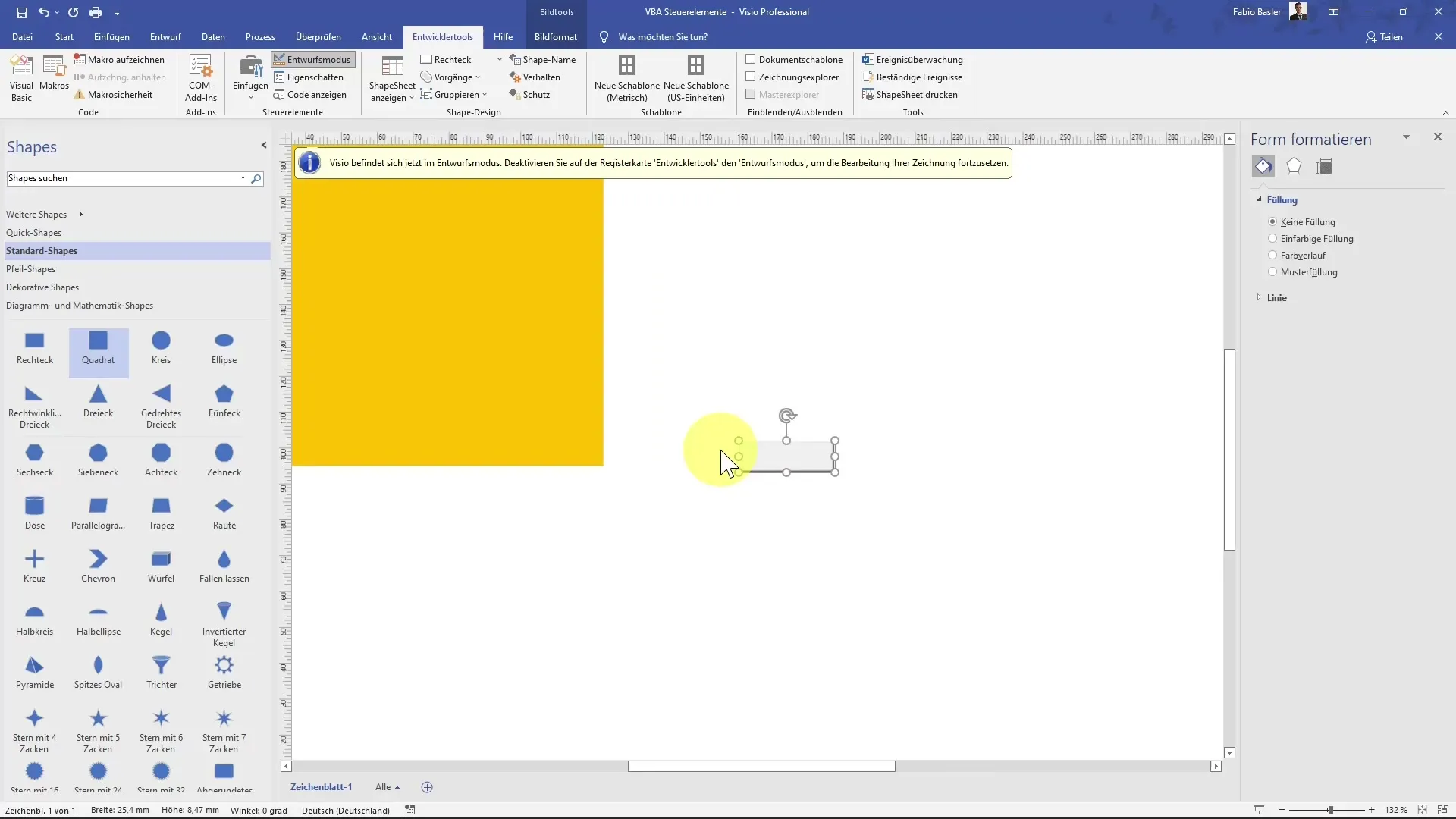1456x819 pixels.
Task: Click the Teilen button
Action: [1384, 36]
